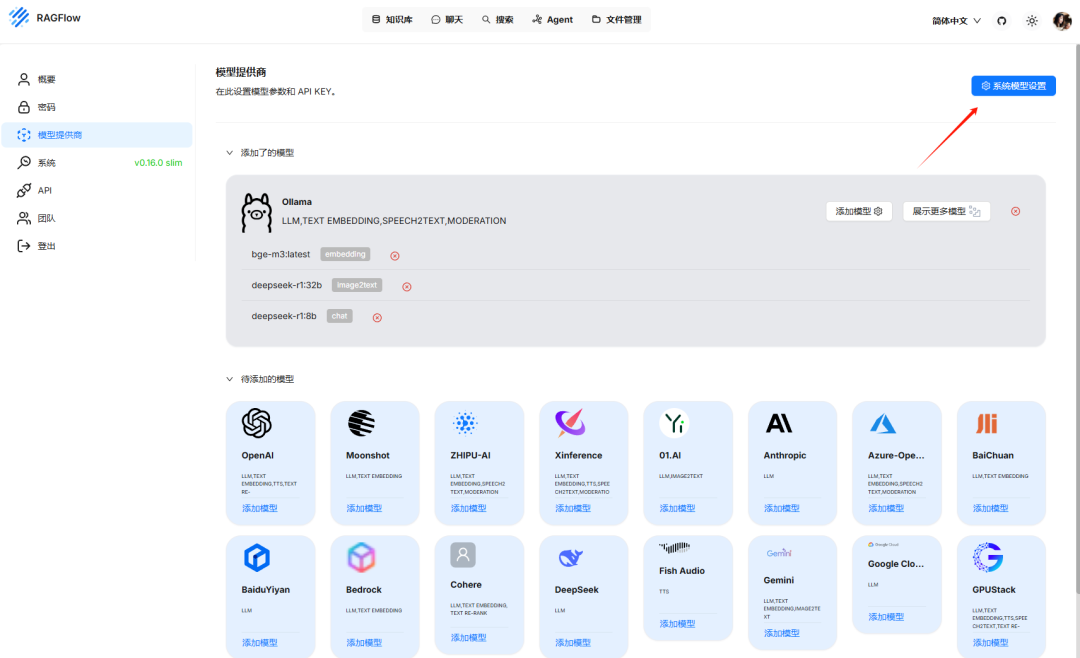Click the Anthropic logo icon

(779, 423)
